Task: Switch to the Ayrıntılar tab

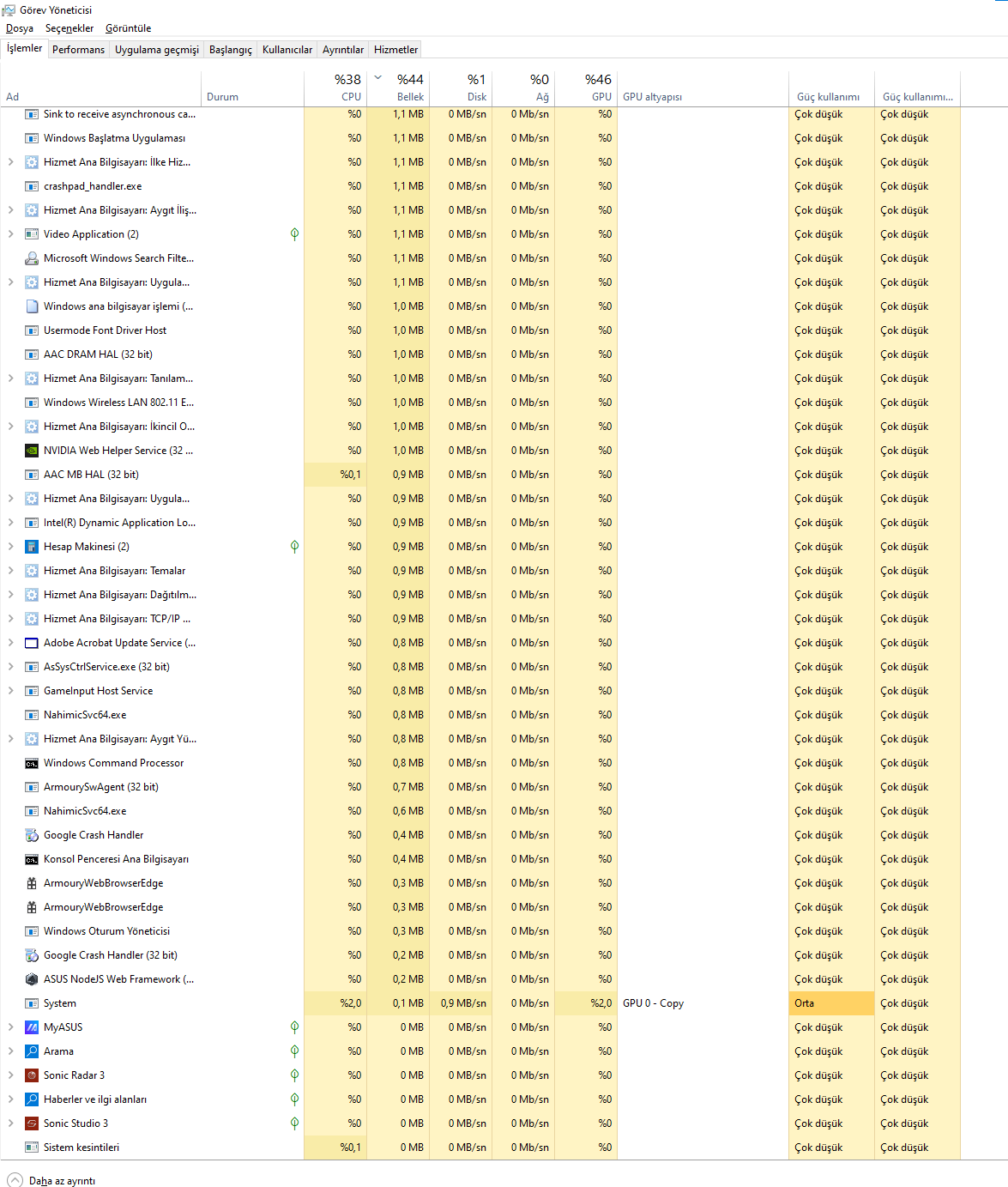Action: pyautogui.click(x=343, y=50)
